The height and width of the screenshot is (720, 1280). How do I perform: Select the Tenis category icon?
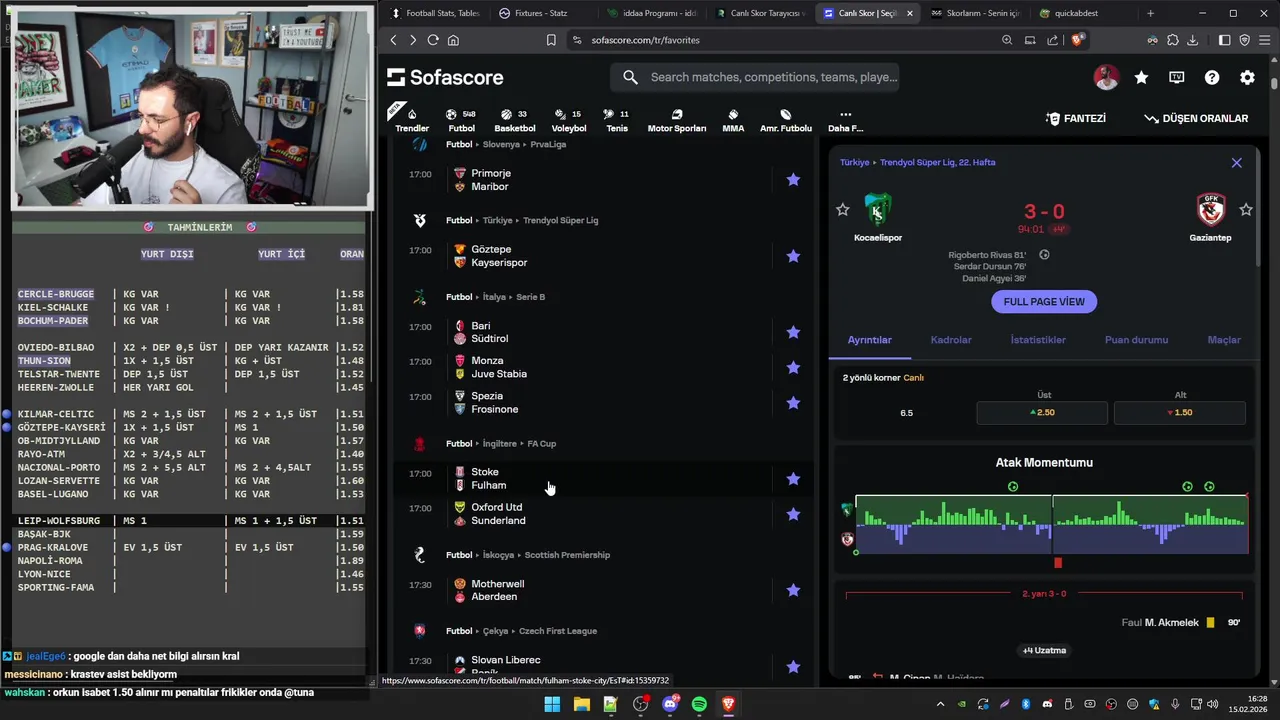coord(616,120)
